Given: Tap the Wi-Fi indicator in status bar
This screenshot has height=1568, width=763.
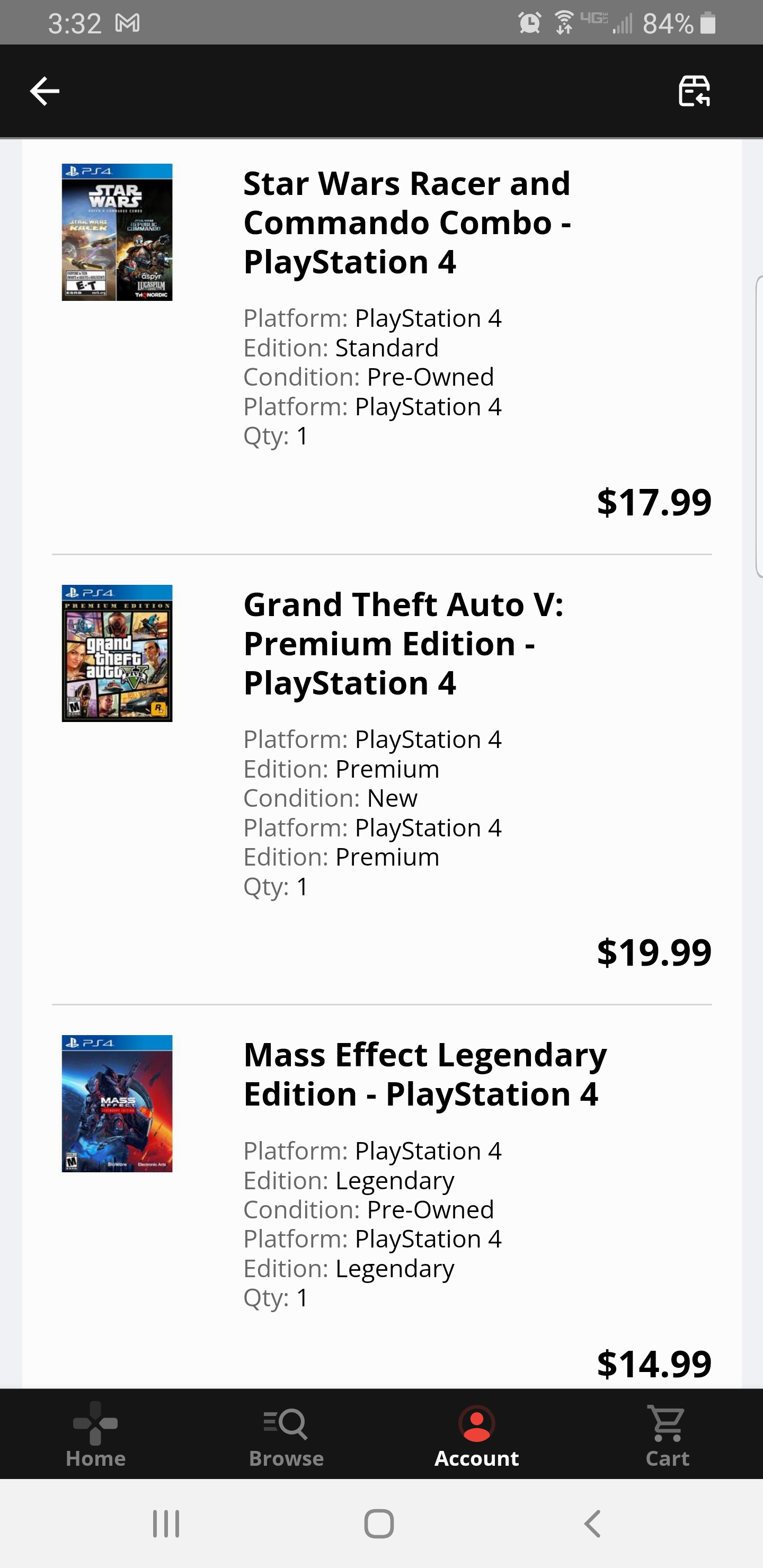Looking at the screenshot, I should pyautogui.click(x=562, y=22).
